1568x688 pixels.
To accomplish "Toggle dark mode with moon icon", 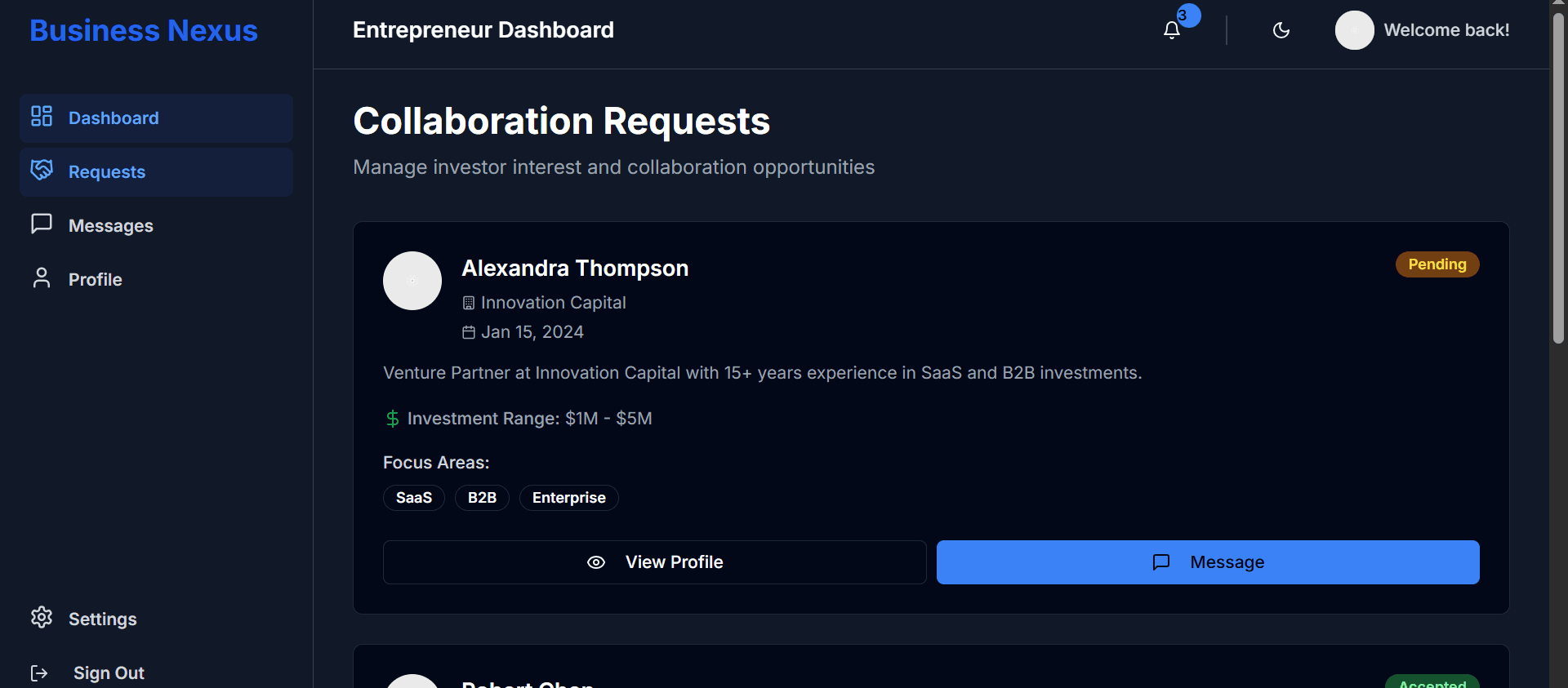I will coord(1281,30).
